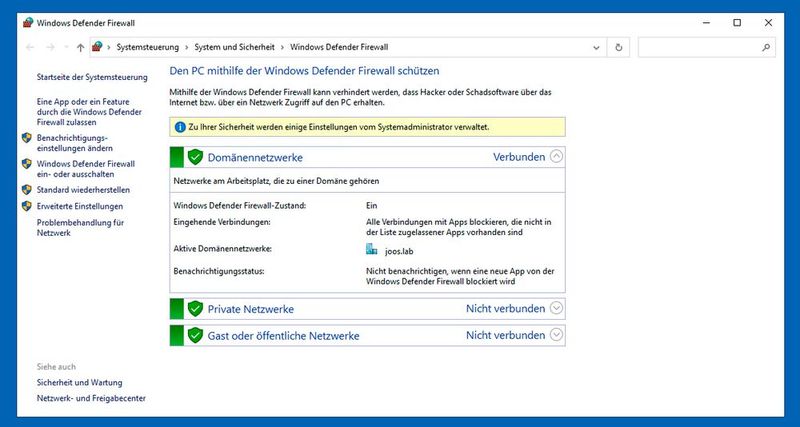Open Benachrichtigungseinstellungen ändern
800x427 pixels.
click(x=74, y=143)
